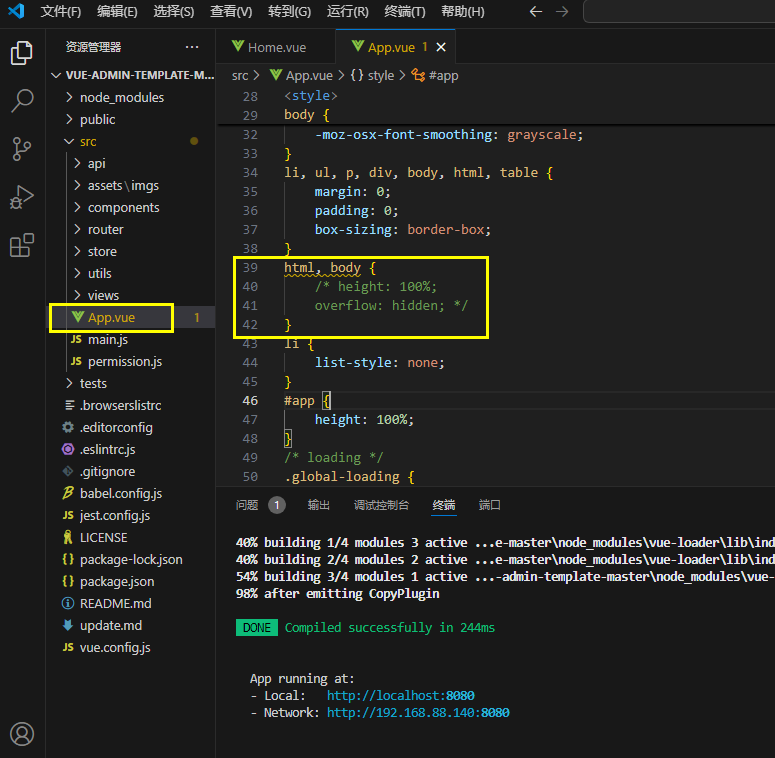
Task: Close the App.vue editor tab
Action: 441,47
